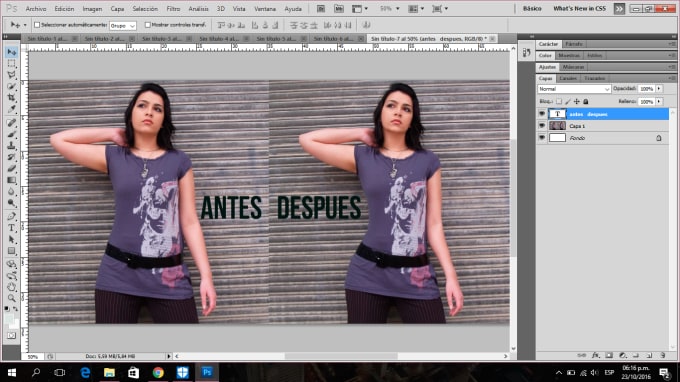Viewport: 680px width, 382px height.
Task: Open layer styles fx button
Action: click(x=595, y=355)
